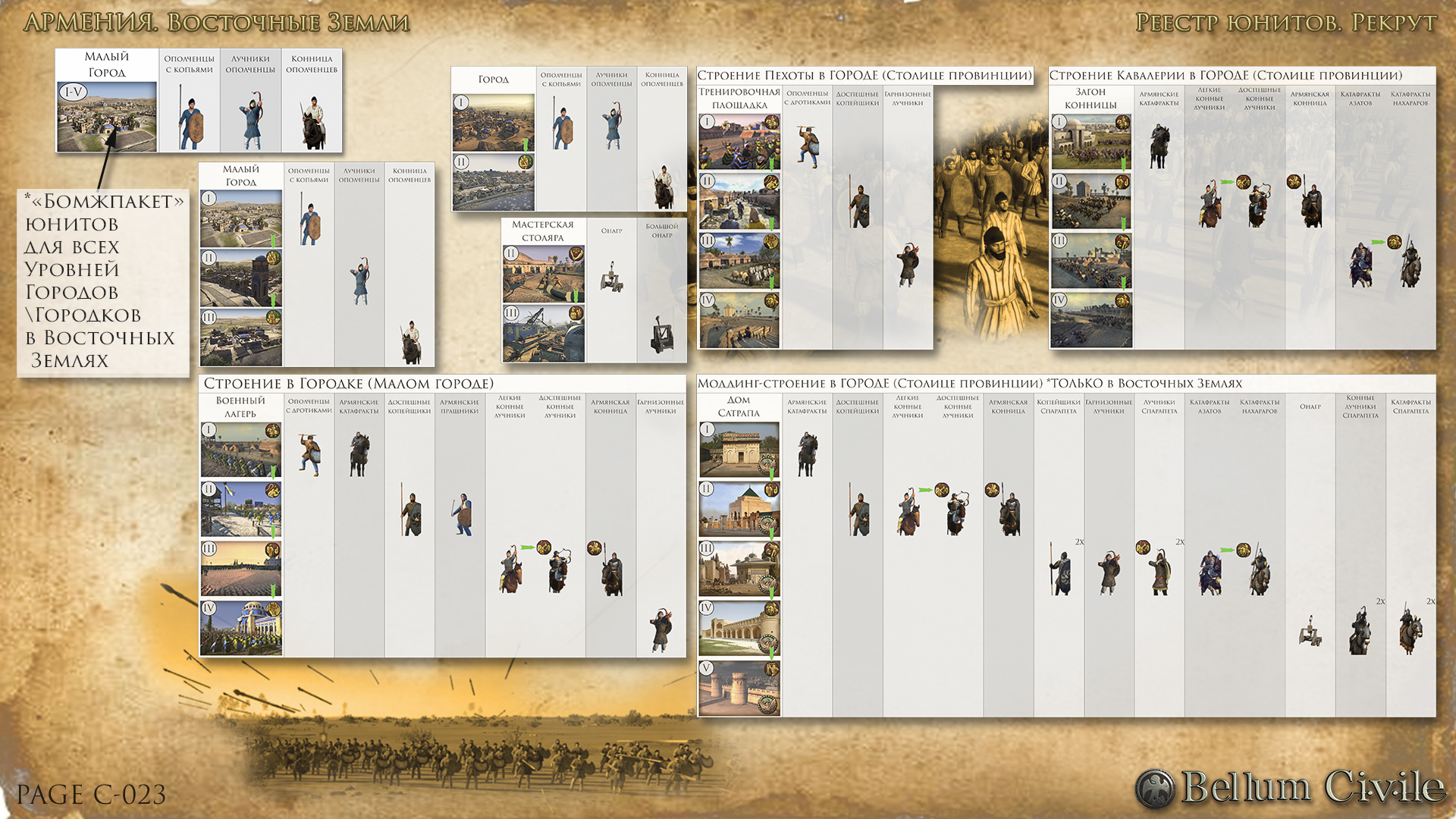Click 'Строение Пехоты в ГОРОДЕ' section header
1456x819 pixels.
tap(864, 76)
